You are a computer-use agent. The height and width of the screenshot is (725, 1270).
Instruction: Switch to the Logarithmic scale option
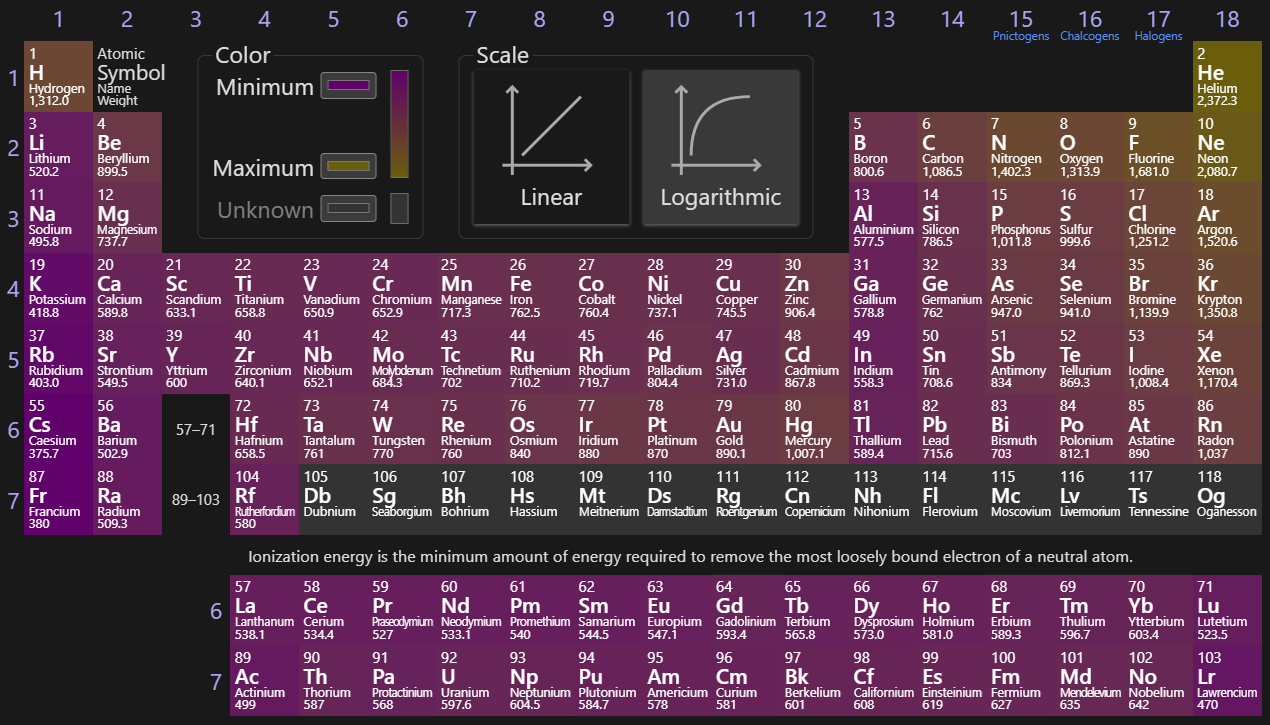pyautogui.click(x=720, y=147)
